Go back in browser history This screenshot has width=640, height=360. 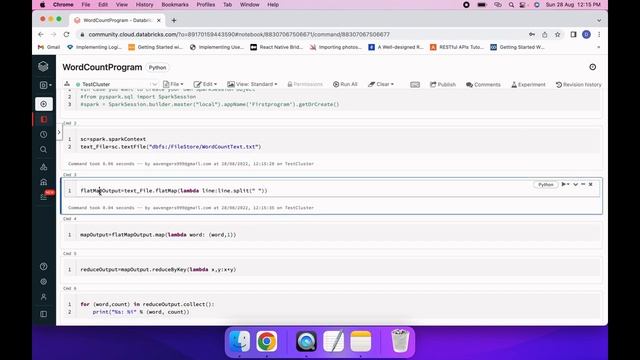click(41, 34)
